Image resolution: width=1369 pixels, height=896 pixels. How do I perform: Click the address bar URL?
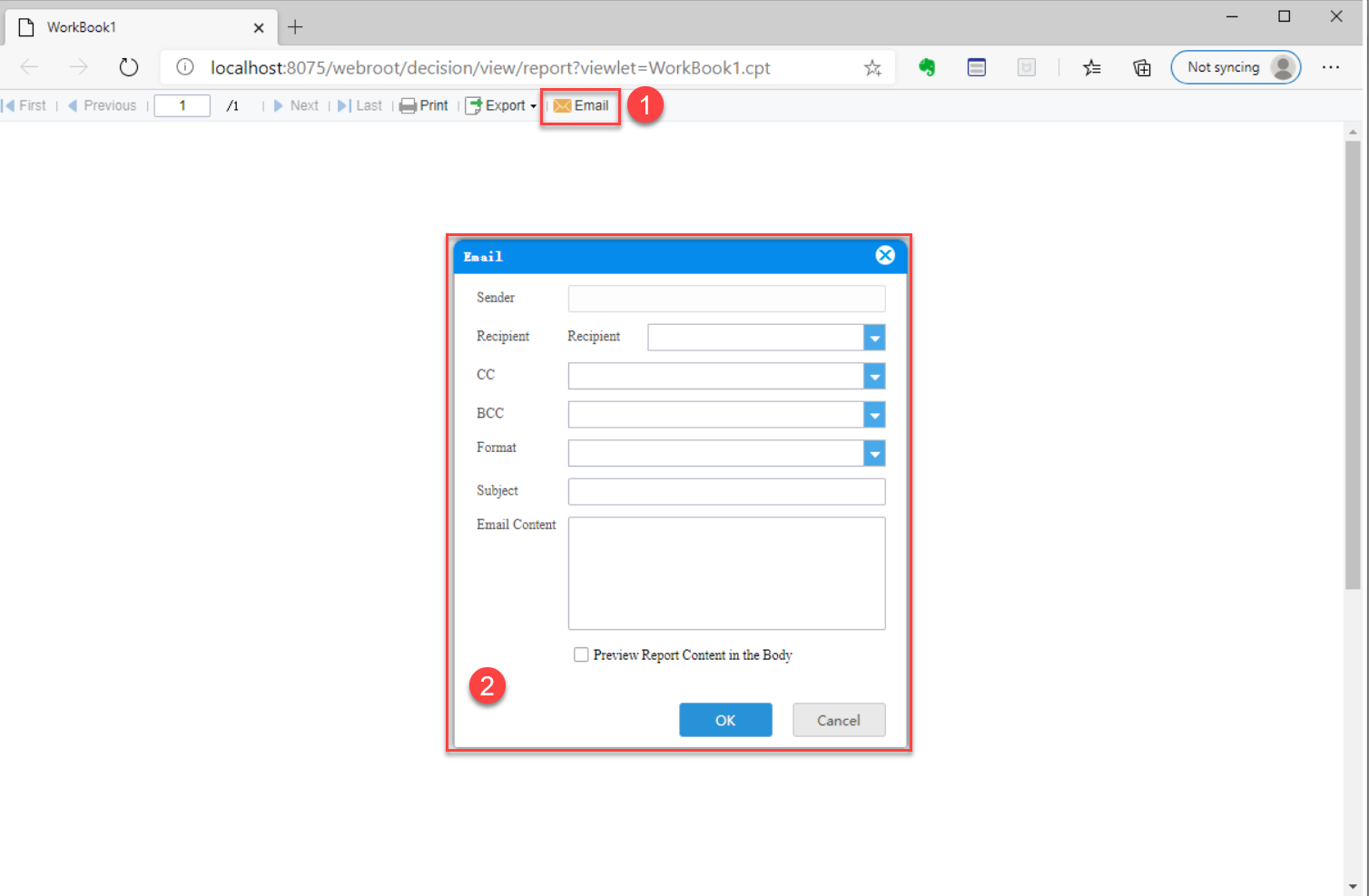(490, 68)
